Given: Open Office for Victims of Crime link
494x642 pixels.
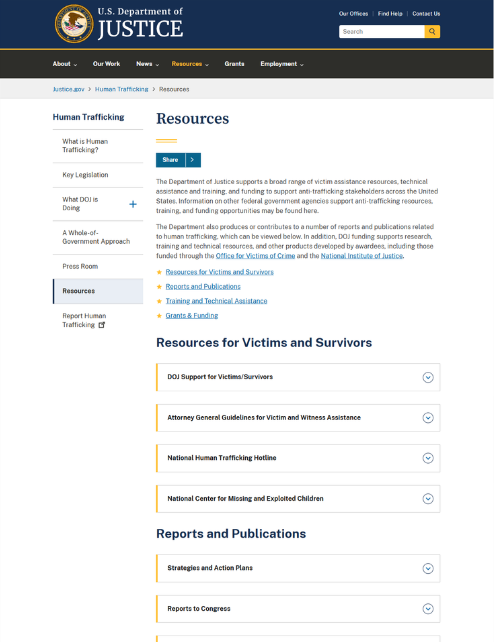Looking at the screenshot, I should [x=255, y=256].
